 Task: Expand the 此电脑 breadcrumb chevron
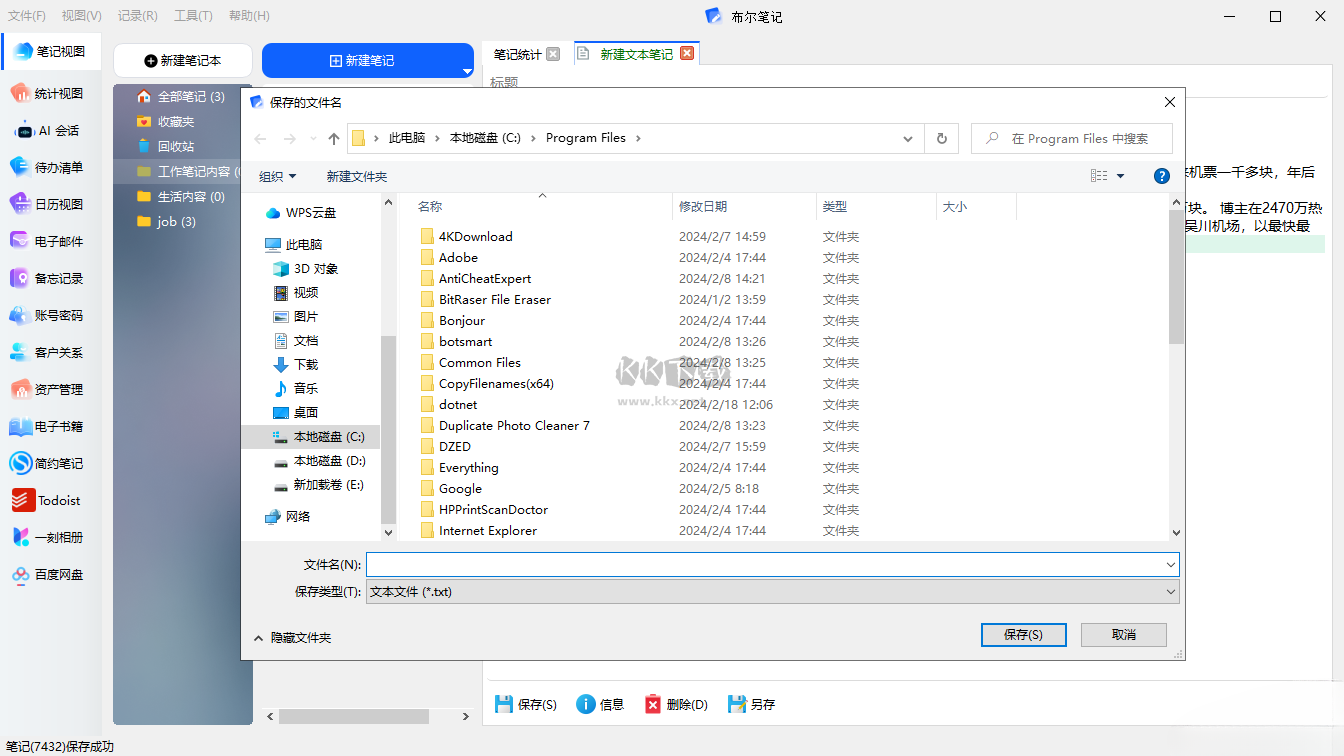click(436, 139)
